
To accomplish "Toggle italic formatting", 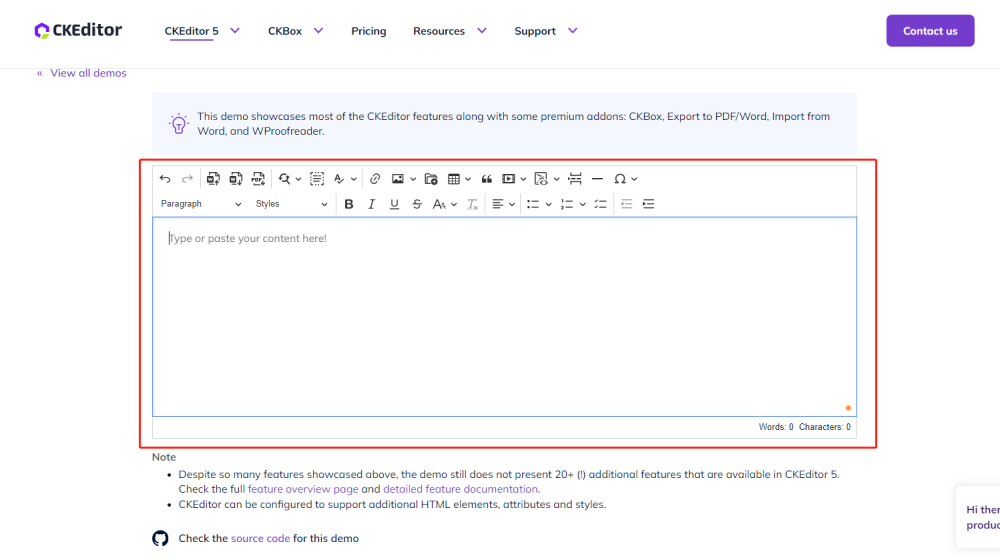I will [x=371, y=204].
